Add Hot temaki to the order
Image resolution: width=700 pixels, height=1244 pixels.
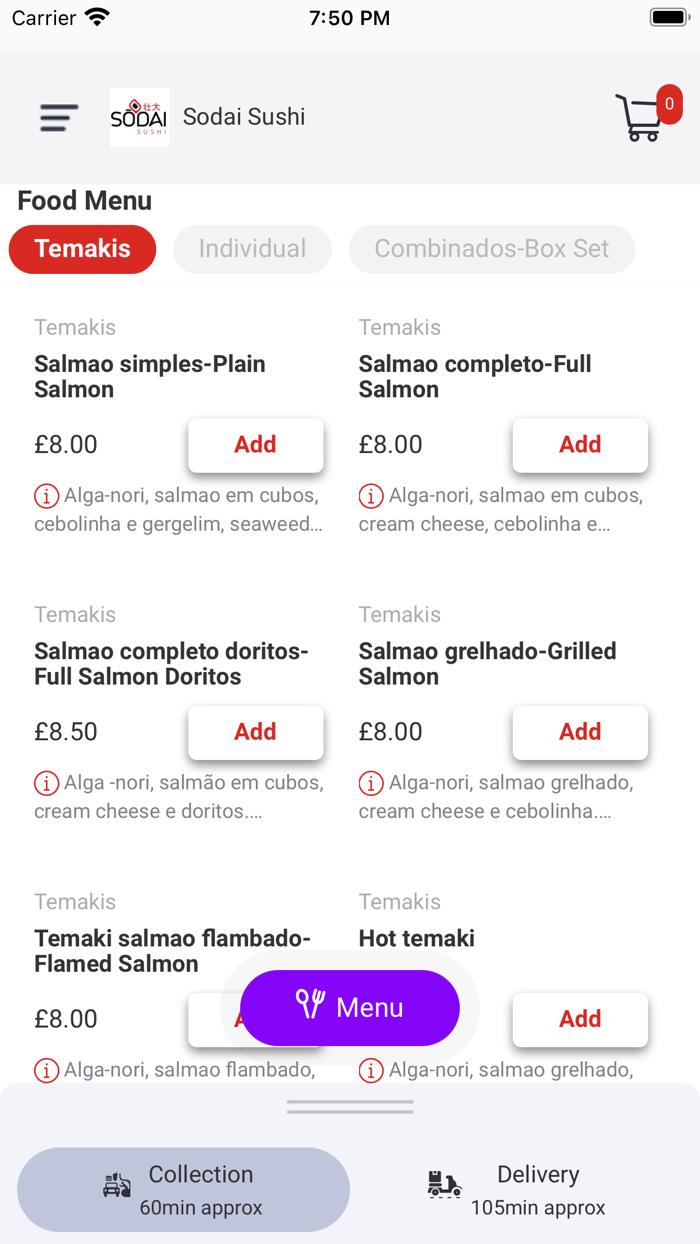coord(580,1018)
